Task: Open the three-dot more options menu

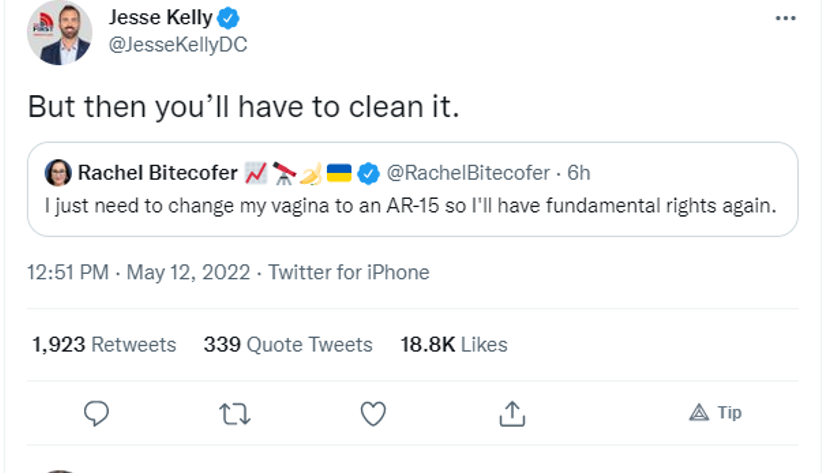Action: pos(786,19)
